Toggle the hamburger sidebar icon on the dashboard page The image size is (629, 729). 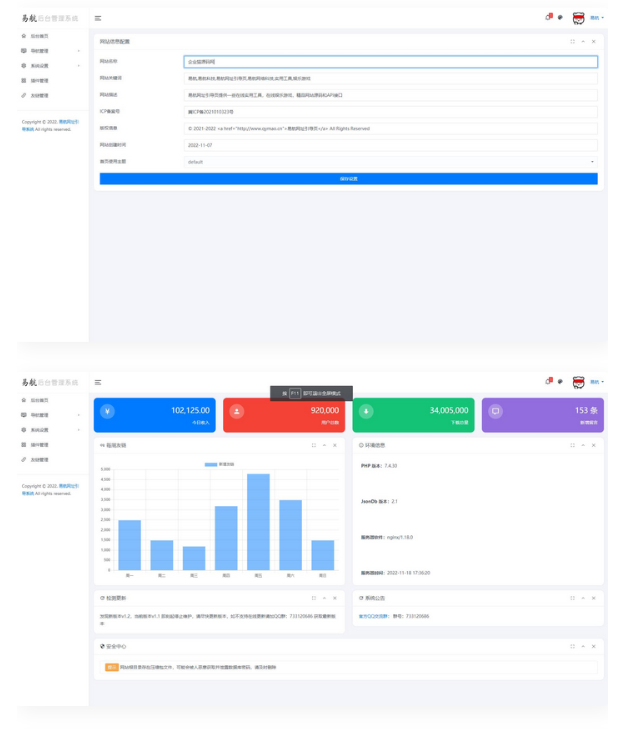point(98,382)
